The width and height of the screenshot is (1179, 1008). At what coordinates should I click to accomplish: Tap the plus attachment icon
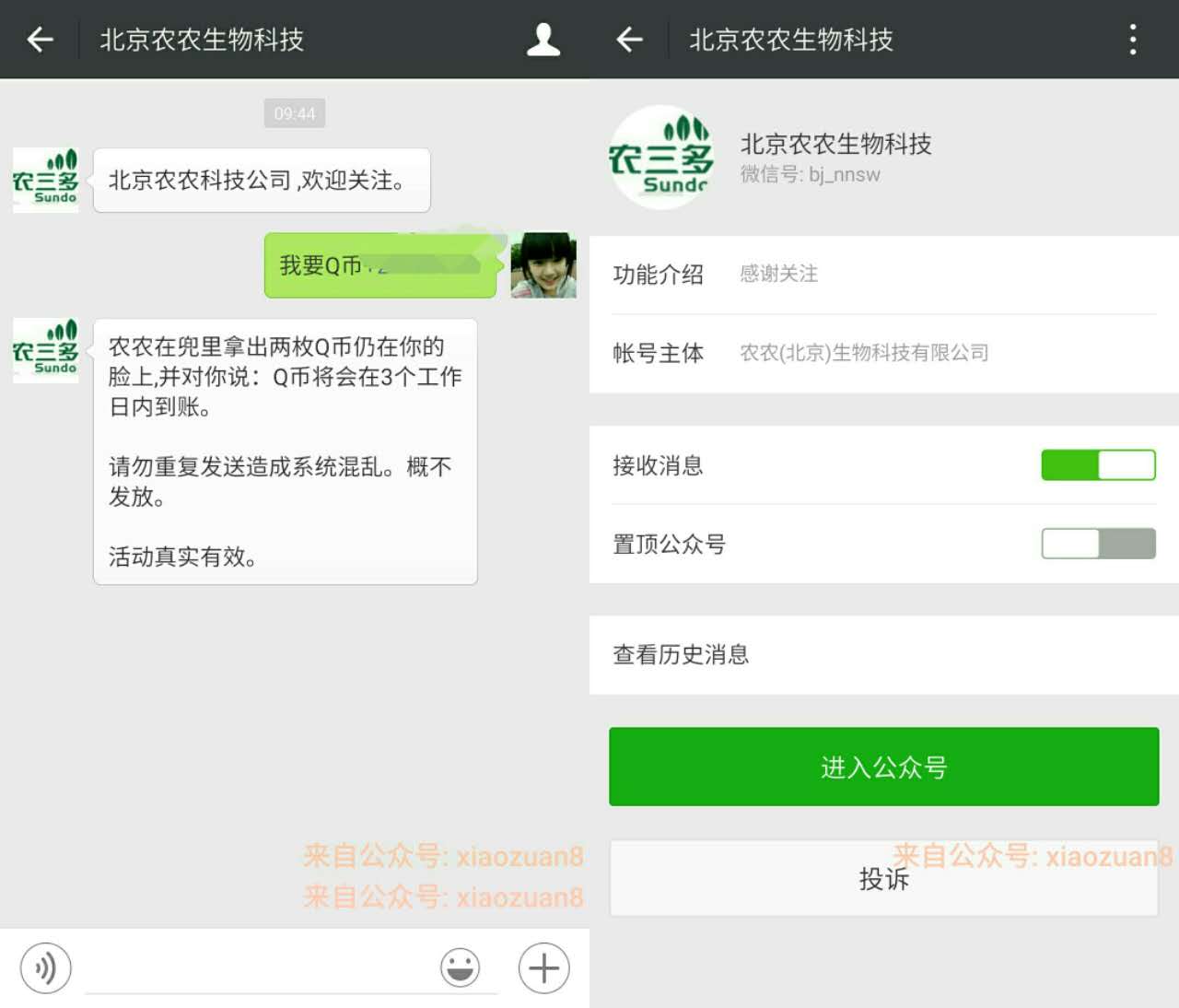[543, 968]
